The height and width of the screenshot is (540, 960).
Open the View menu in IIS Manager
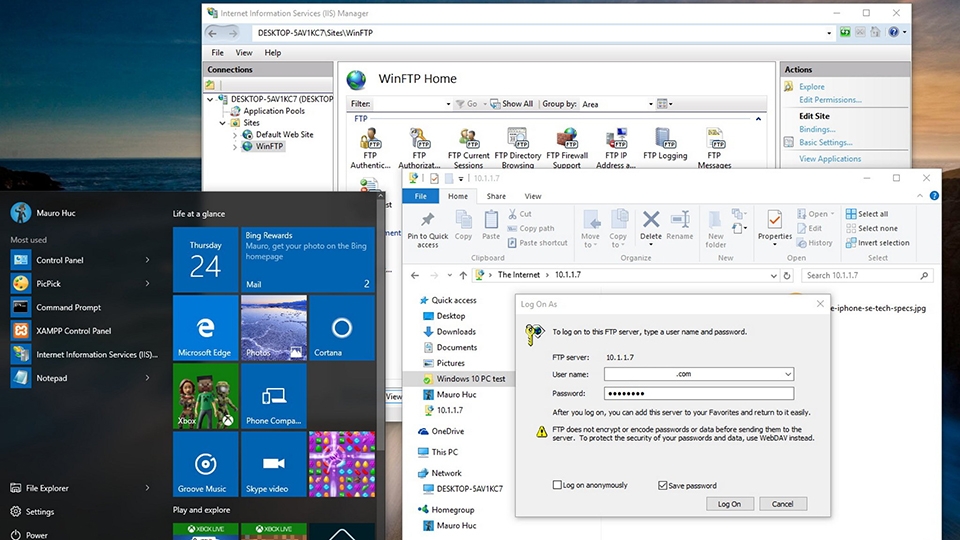244,53
